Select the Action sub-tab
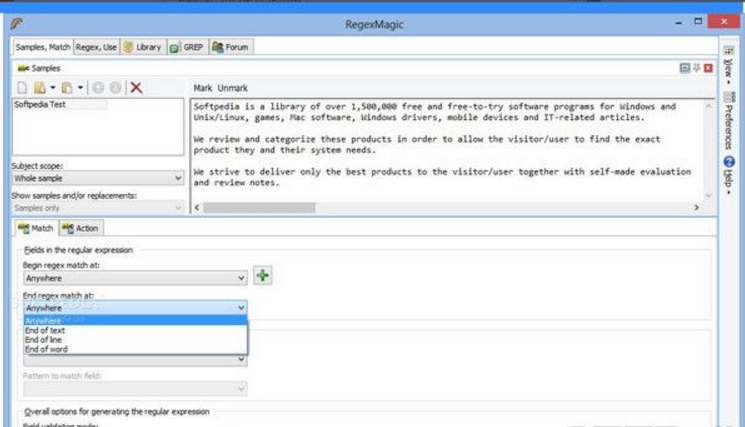 click(x=81, y=228)
